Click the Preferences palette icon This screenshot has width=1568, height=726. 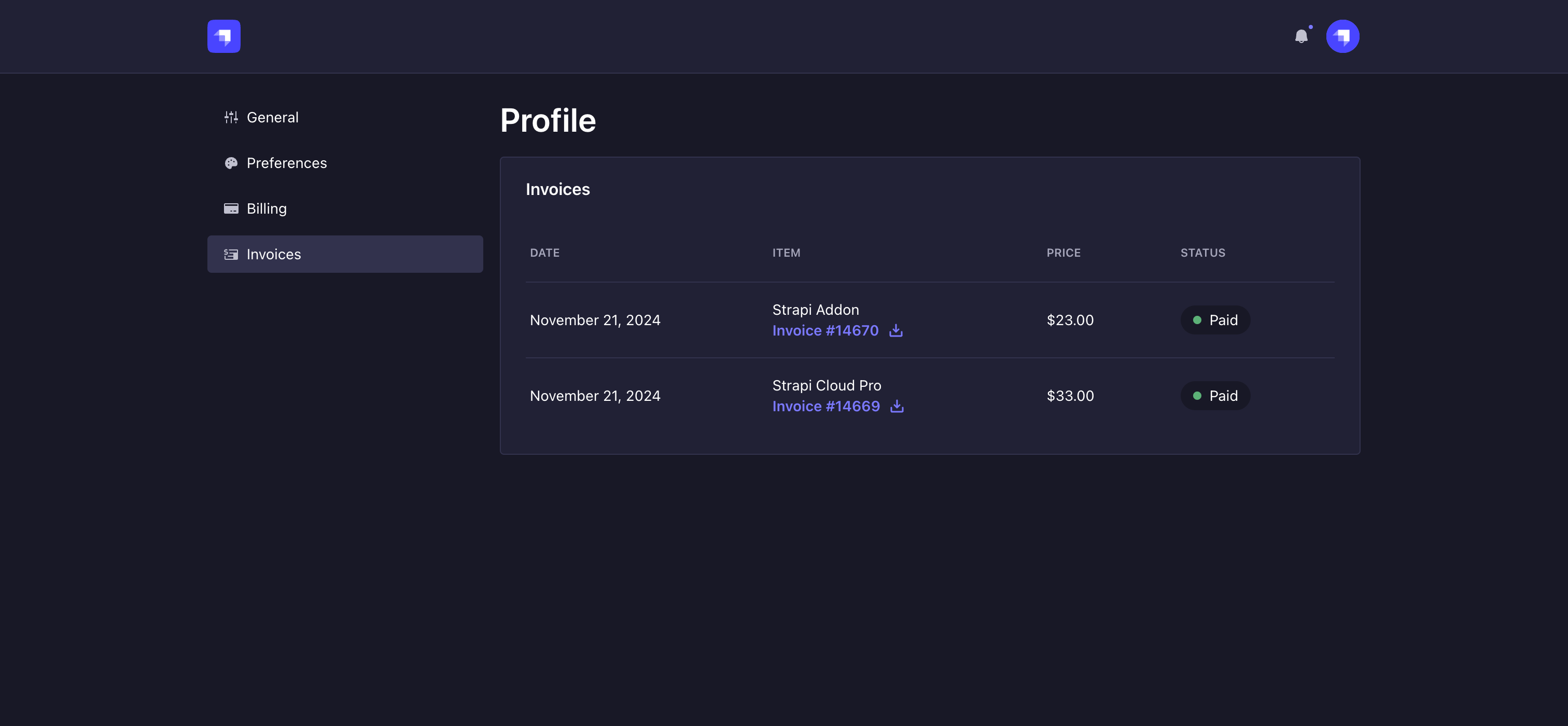(x=231, y=163)
